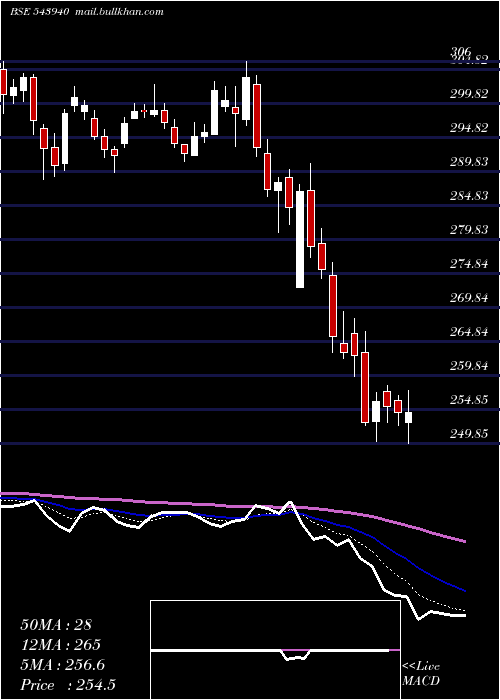Click the 264.84 price axis label
Screen dimensions: 500x700
tap(469, 332)
